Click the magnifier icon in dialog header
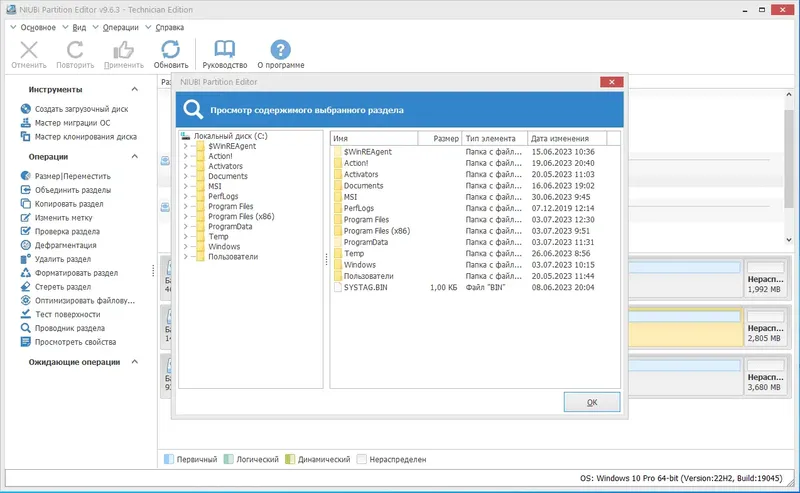Image resolution: width=800 pixels, height=493 pixels. pos(193,109)
